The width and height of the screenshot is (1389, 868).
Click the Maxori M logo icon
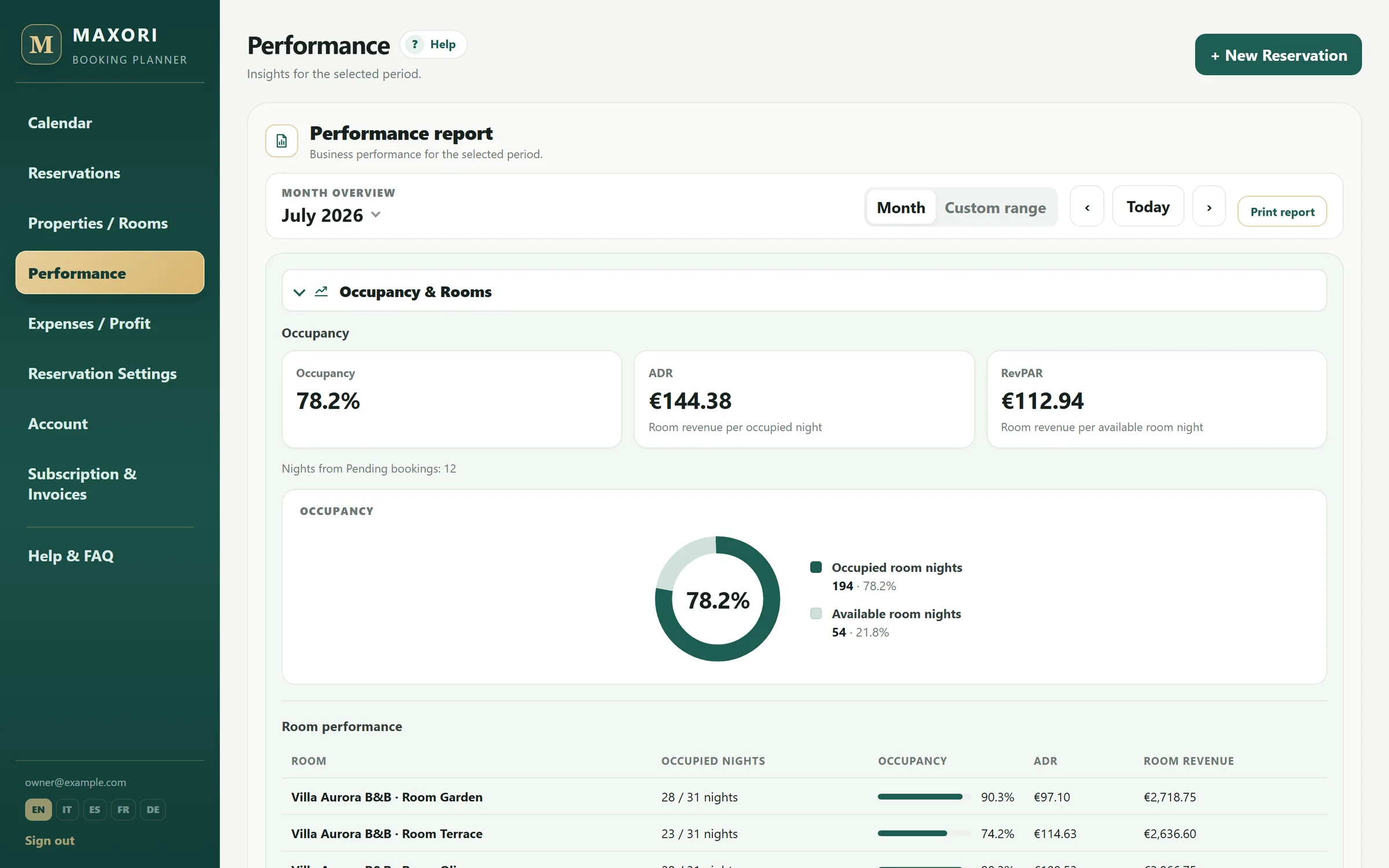[42, 45]
